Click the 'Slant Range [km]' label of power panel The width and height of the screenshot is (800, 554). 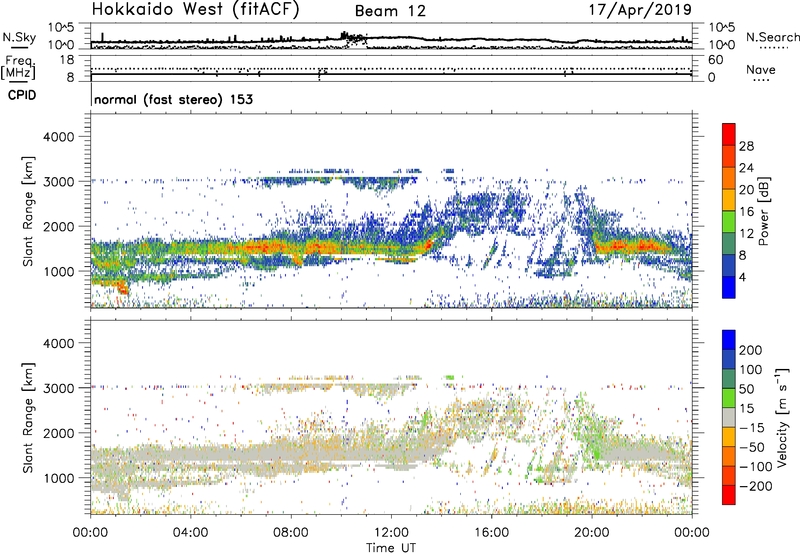pos(28,211)
